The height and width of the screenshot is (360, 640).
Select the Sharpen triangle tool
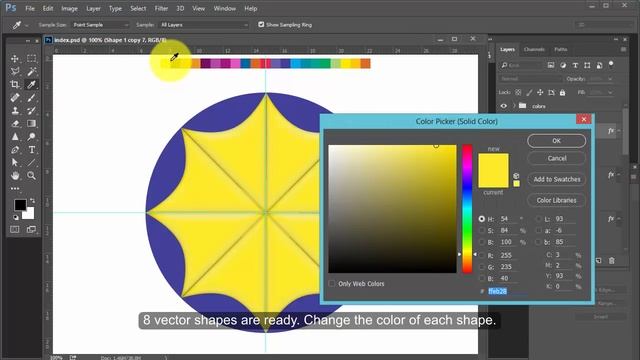[15, 137]
